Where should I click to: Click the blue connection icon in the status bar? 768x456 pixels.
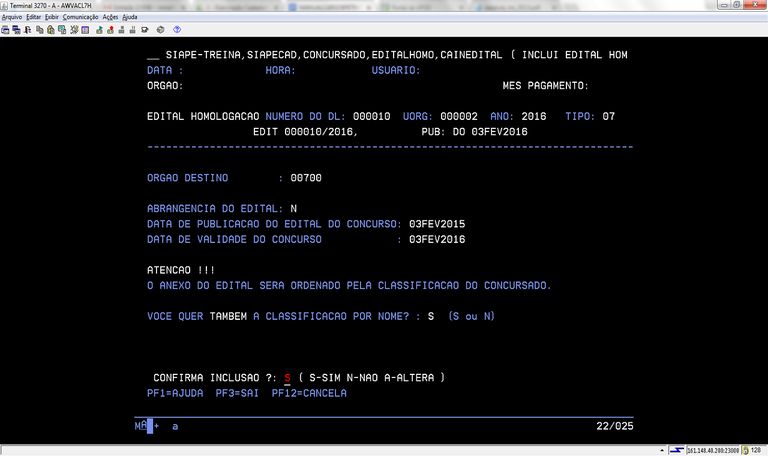tap(676, 450)
